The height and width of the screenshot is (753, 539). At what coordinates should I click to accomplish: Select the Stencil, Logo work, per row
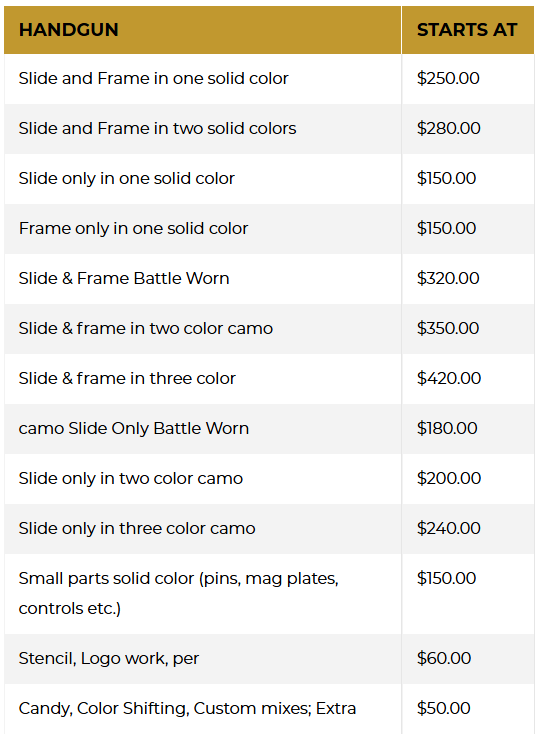click(269, 658)
